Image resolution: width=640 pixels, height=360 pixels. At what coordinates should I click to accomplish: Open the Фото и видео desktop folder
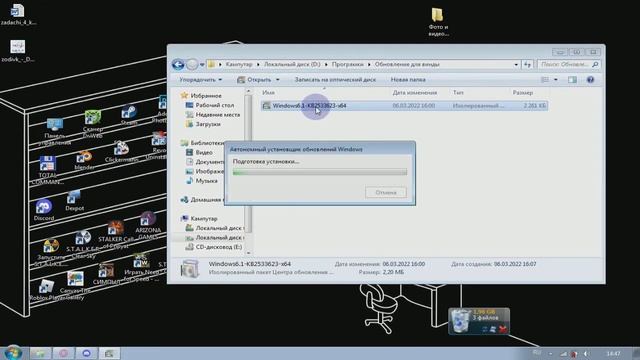tap(438, 22)
